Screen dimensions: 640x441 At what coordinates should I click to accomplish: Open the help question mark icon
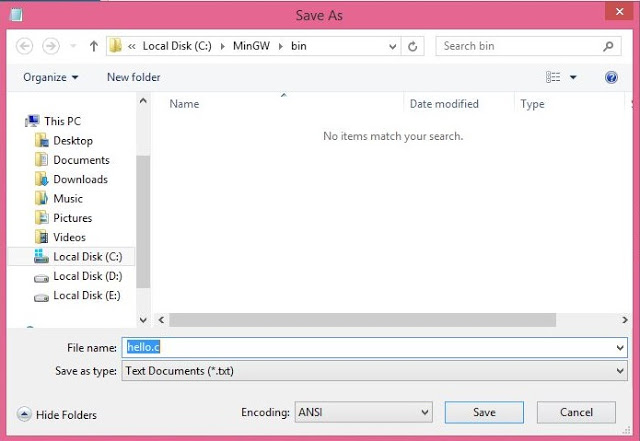[611, 77]
